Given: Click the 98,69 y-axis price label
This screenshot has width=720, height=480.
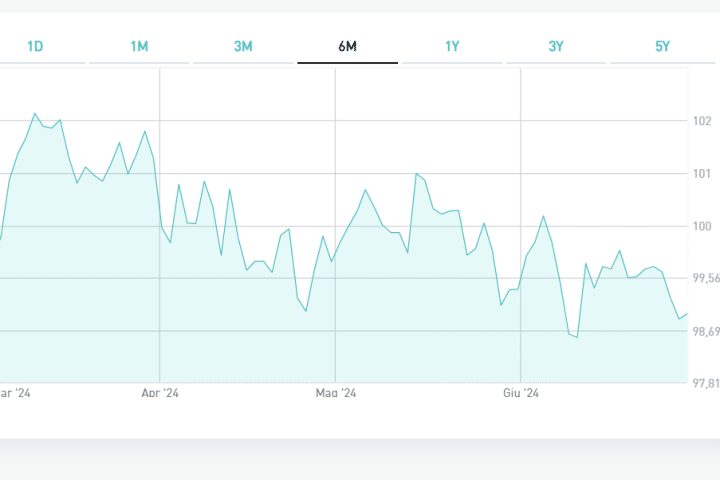Looking at the screenshot, I should pos(705,331).
